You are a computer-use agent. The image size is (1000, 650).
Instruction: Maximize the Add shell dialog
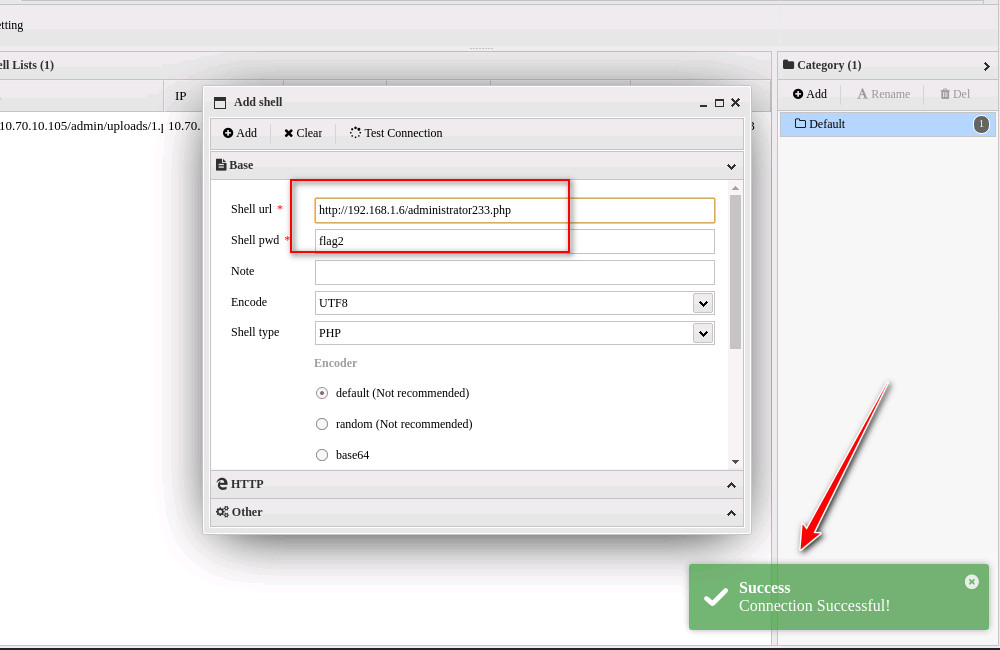tap(719, 102)
